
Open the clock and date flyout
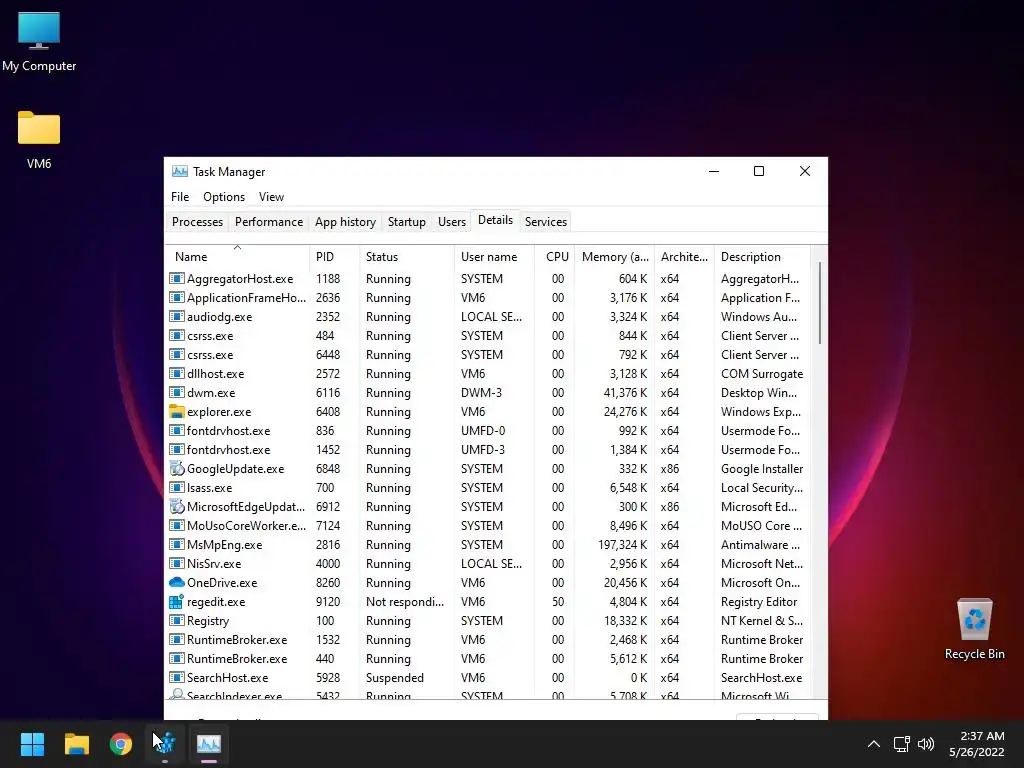pyautogui.click(x=976, y=744)
